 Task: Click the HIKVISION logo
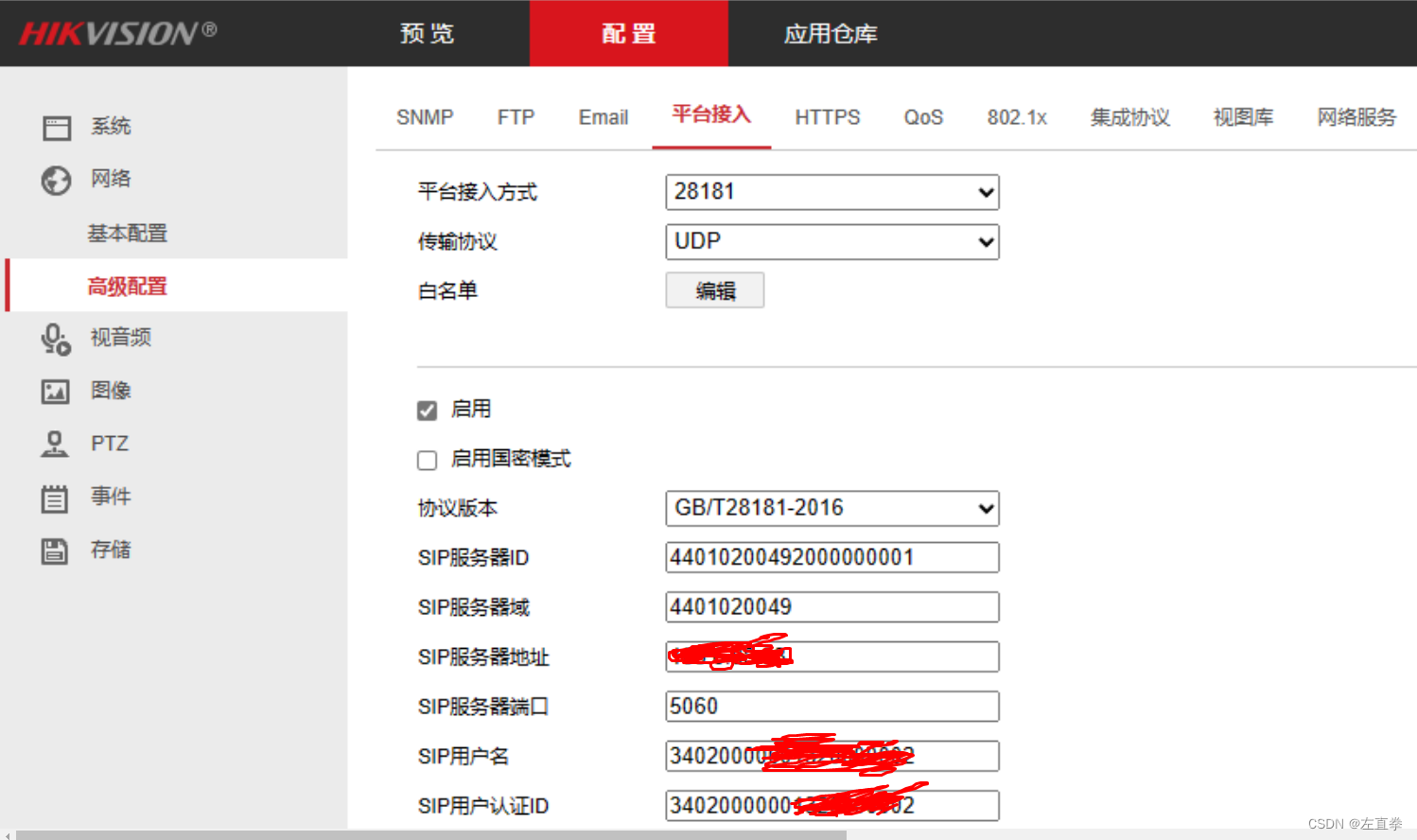click(118, 33)
